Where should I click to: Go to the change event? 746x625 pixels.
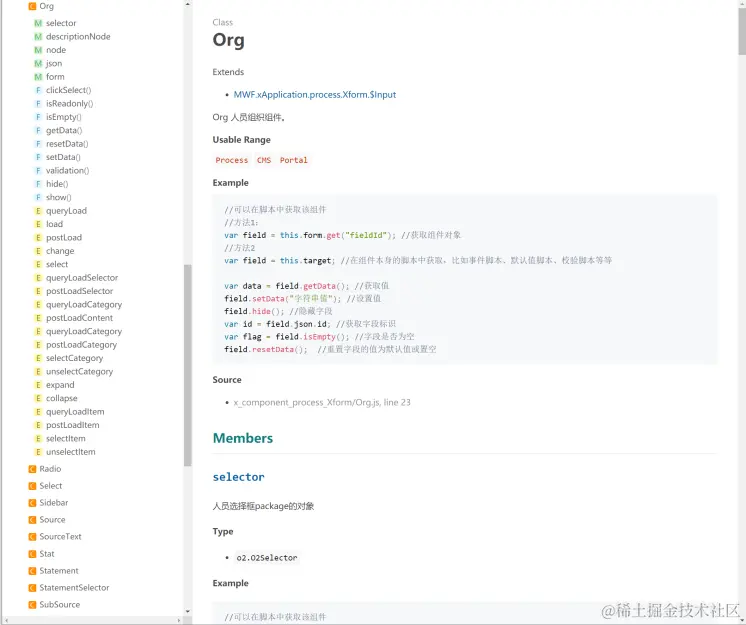tap(60, 251)
